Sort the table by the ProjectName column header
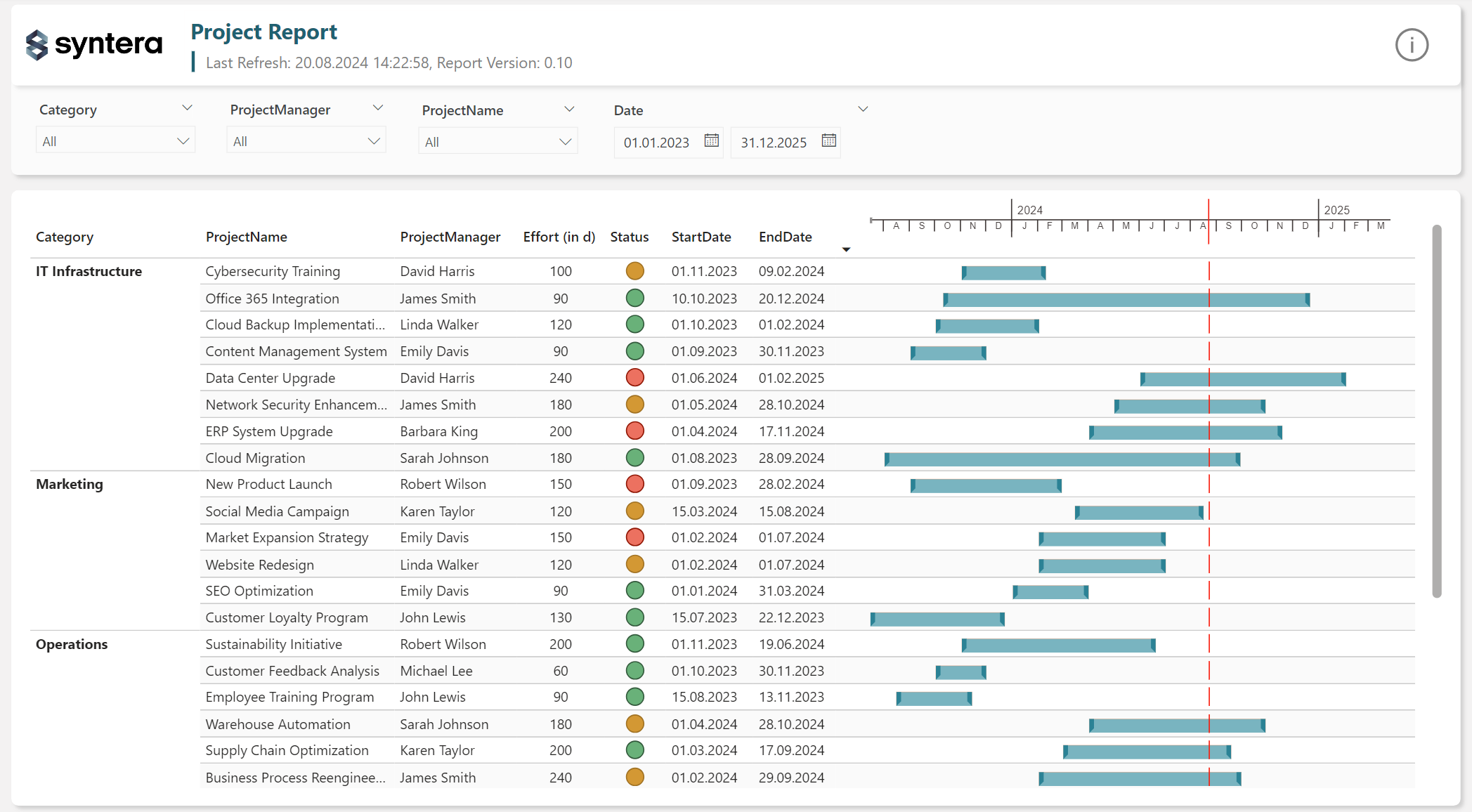 (247, 237)
